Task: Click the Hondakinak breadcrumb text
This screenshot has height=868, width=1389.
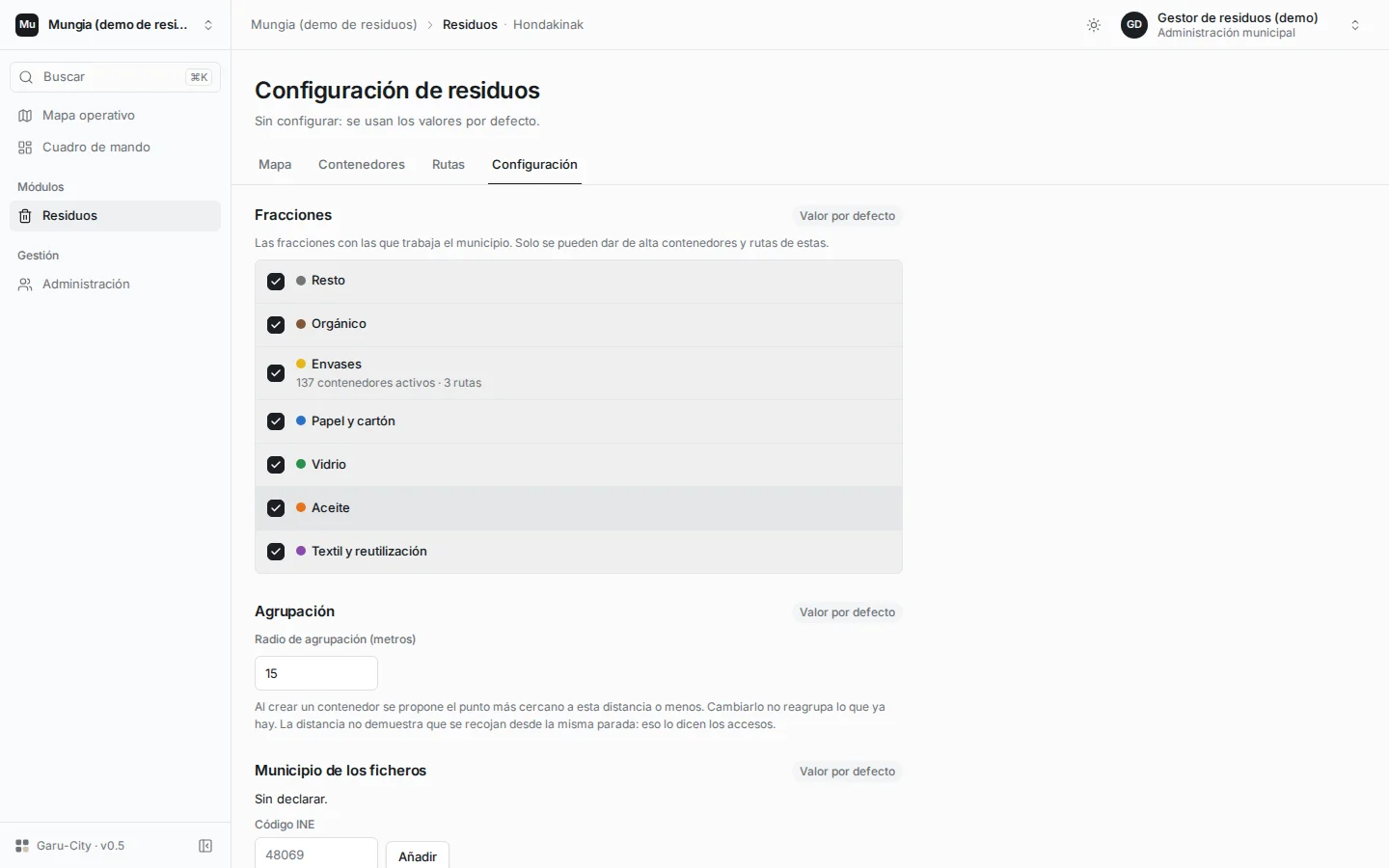Action: (548, 25)
